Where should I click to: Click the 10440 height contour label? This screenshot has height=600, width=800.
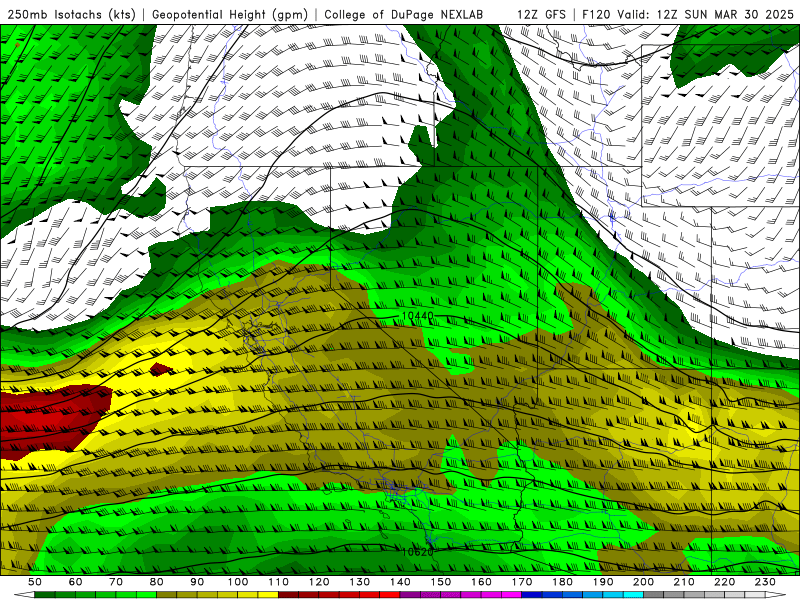point(417,316)
